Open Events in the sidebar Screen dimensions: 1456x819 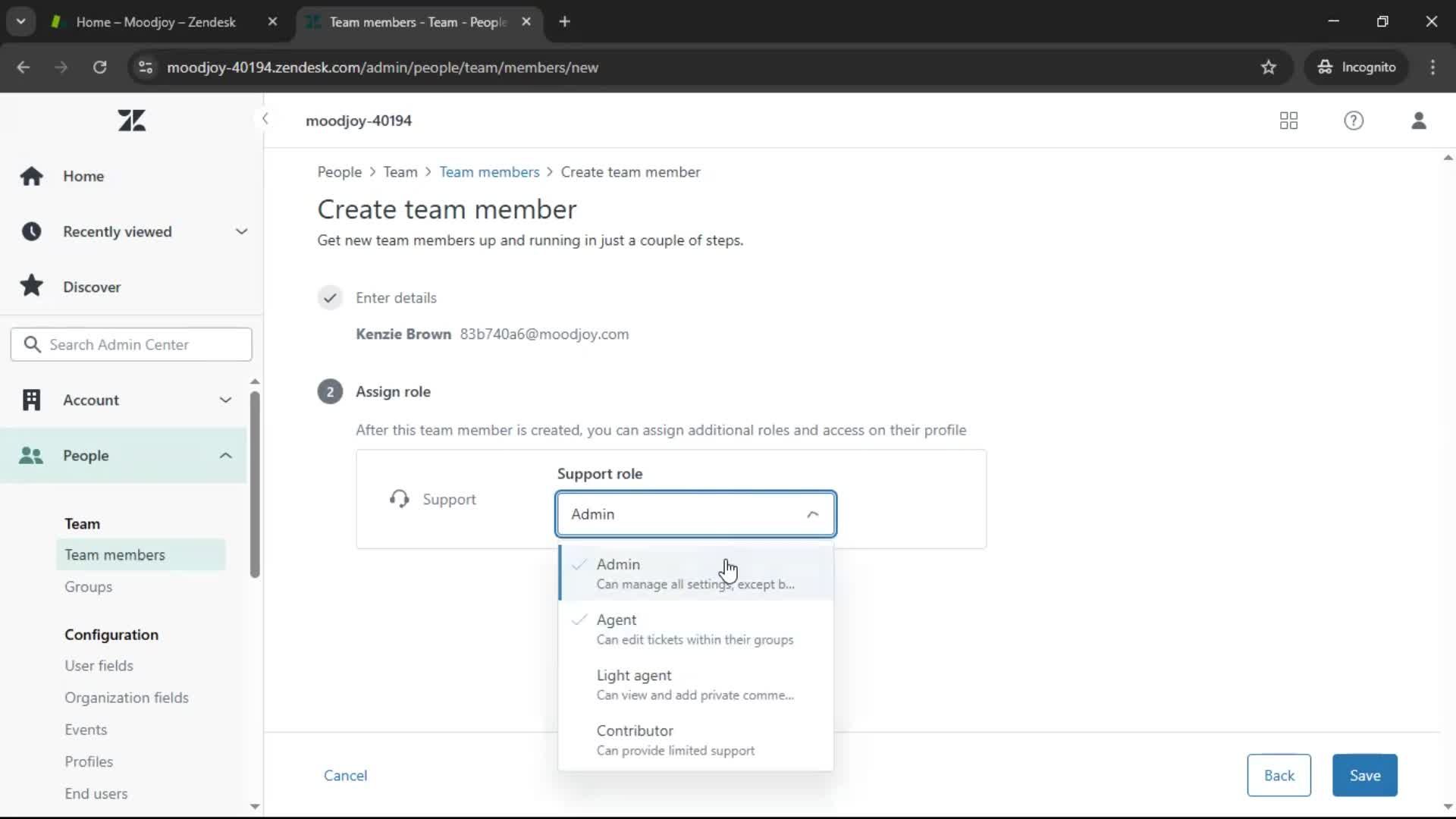point(86,729)
